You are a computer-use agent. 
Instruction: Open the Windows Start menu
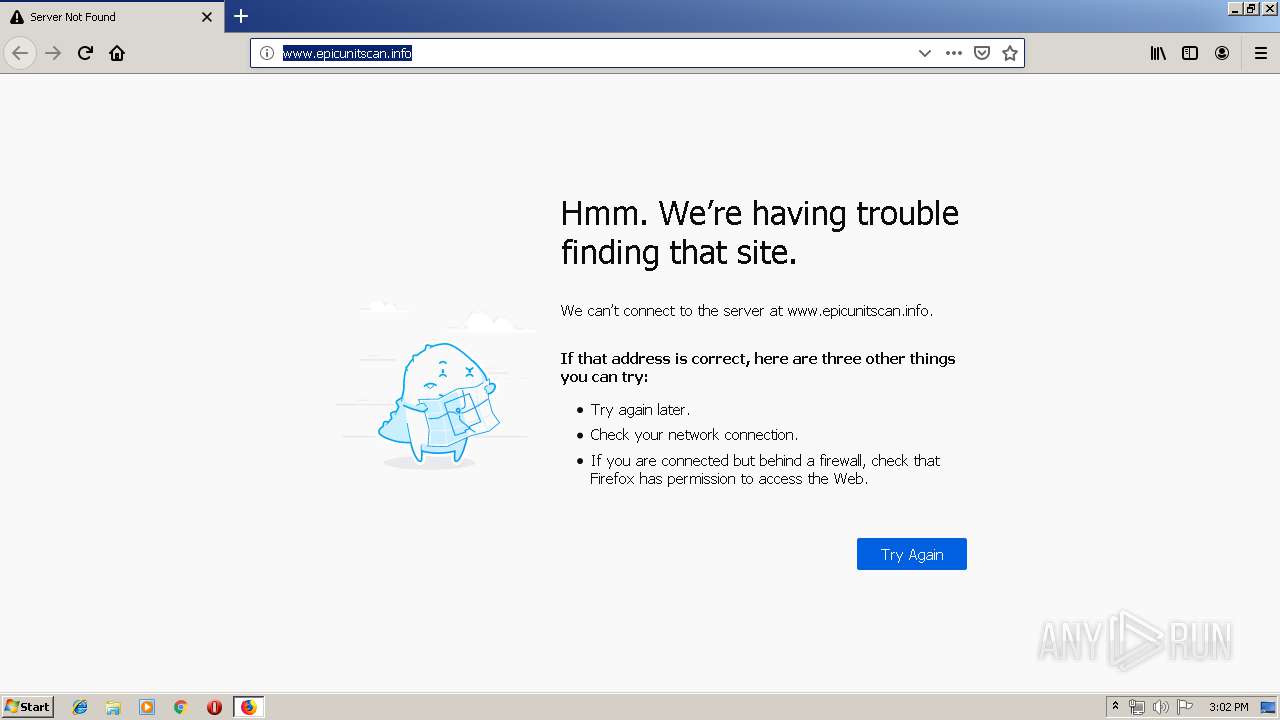tap(28, 706)
